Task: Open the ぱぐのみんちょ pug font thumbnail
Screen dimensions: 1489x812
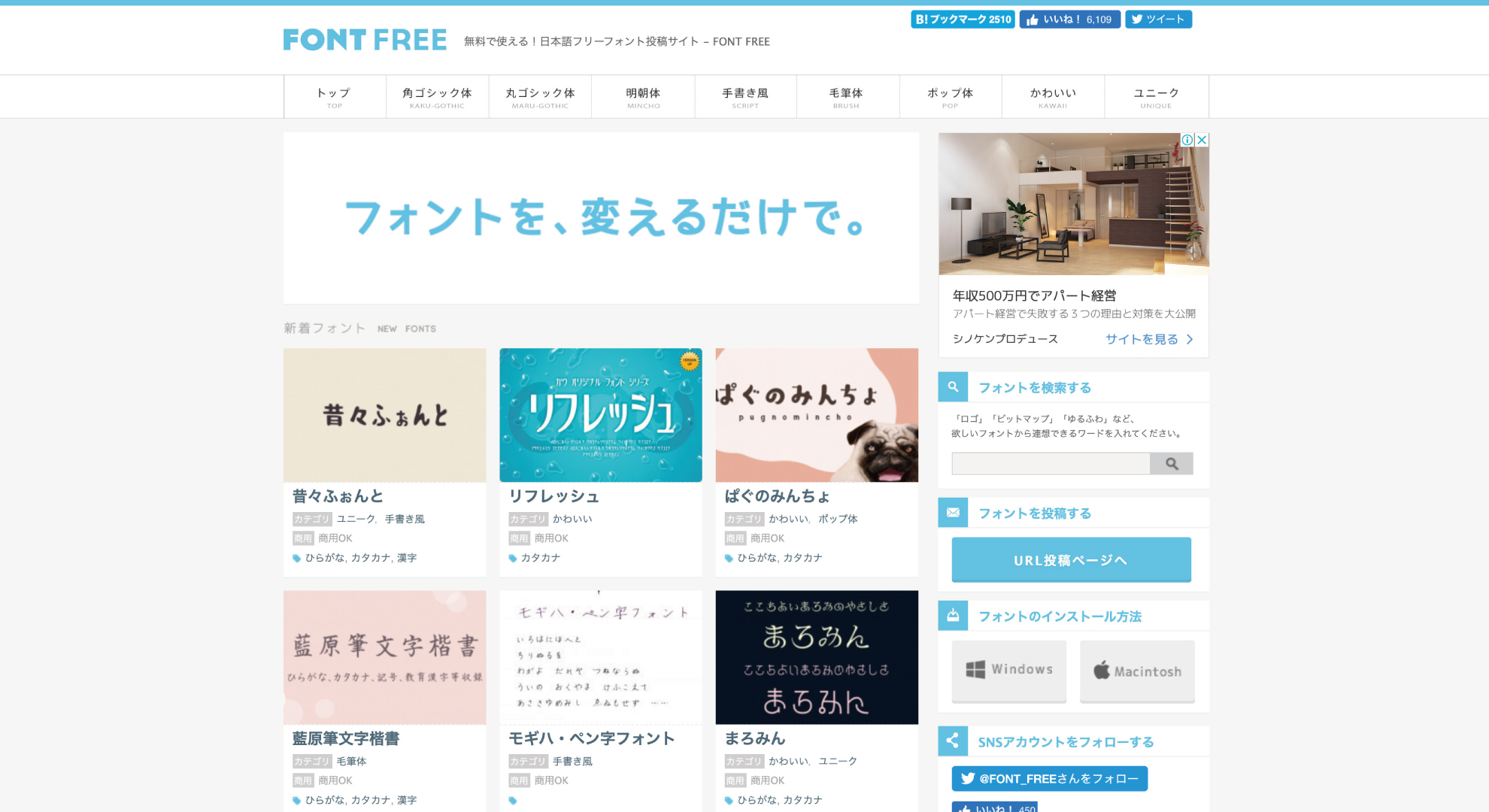Action: [817, 415]
